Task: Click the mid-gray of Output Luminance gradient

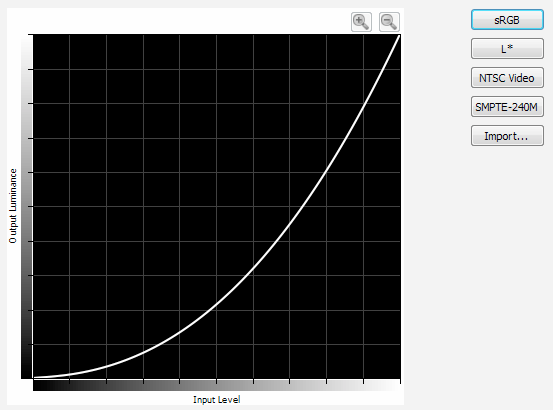Action: click(x=26, y=206)
